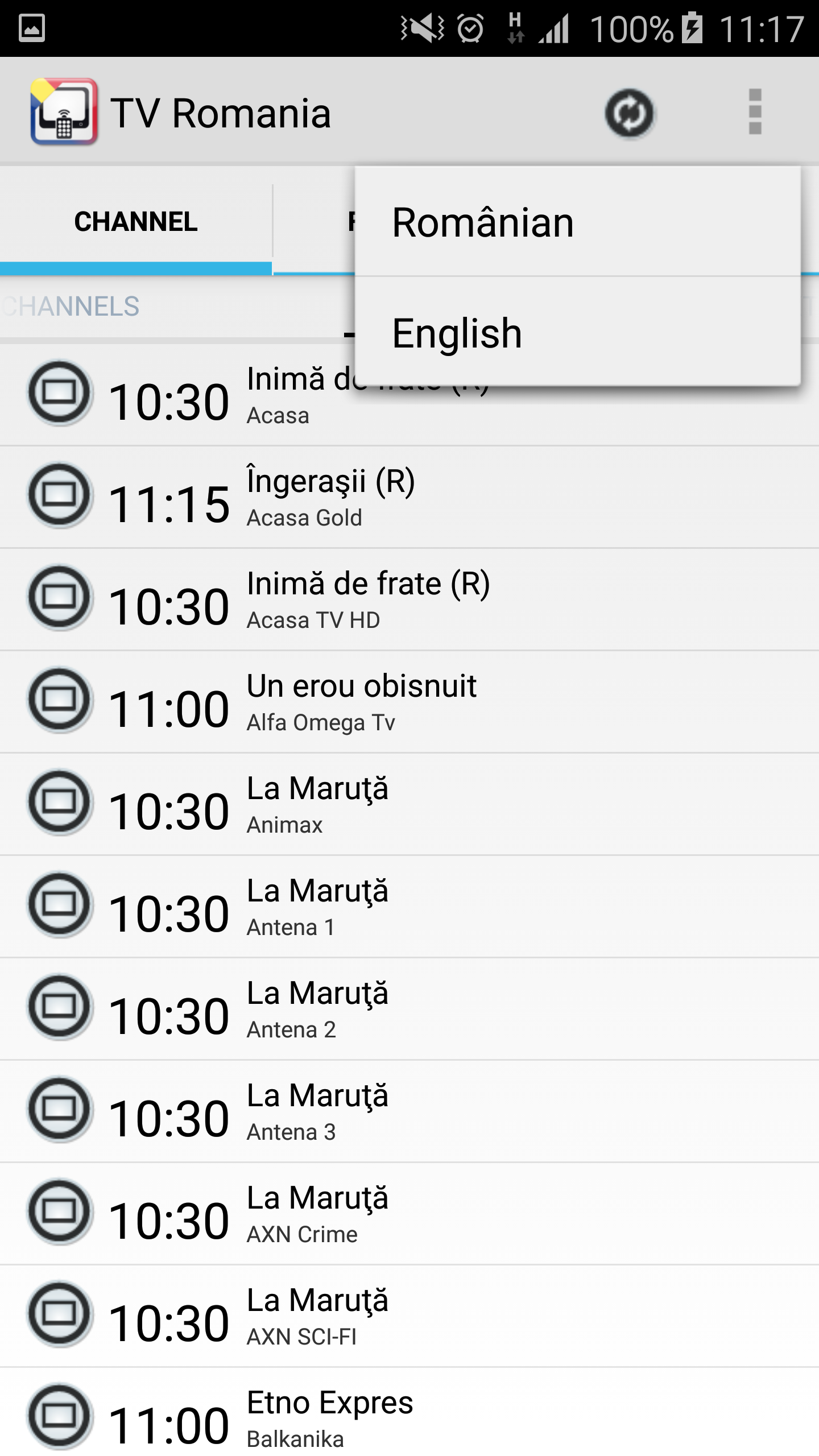819x1456 pixels.
Task: Tap the TV icon beside Antena 1
Action: pos(60,905)
